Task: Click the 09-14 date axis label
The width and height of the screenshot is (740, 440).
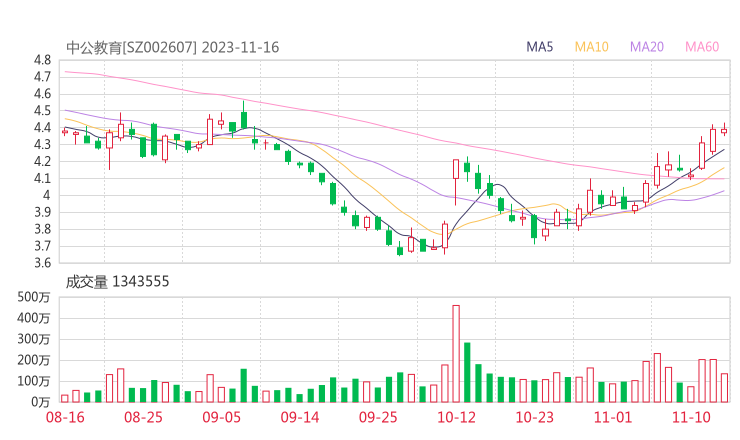Action: tap(300, 417)
